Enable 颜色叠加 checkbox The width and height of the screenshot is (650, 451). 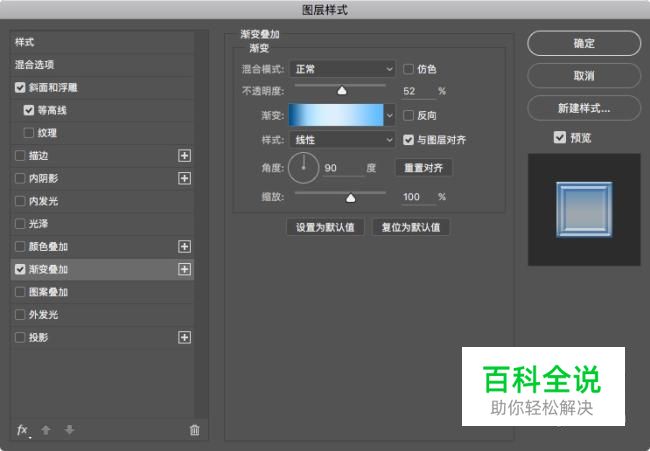20,247
